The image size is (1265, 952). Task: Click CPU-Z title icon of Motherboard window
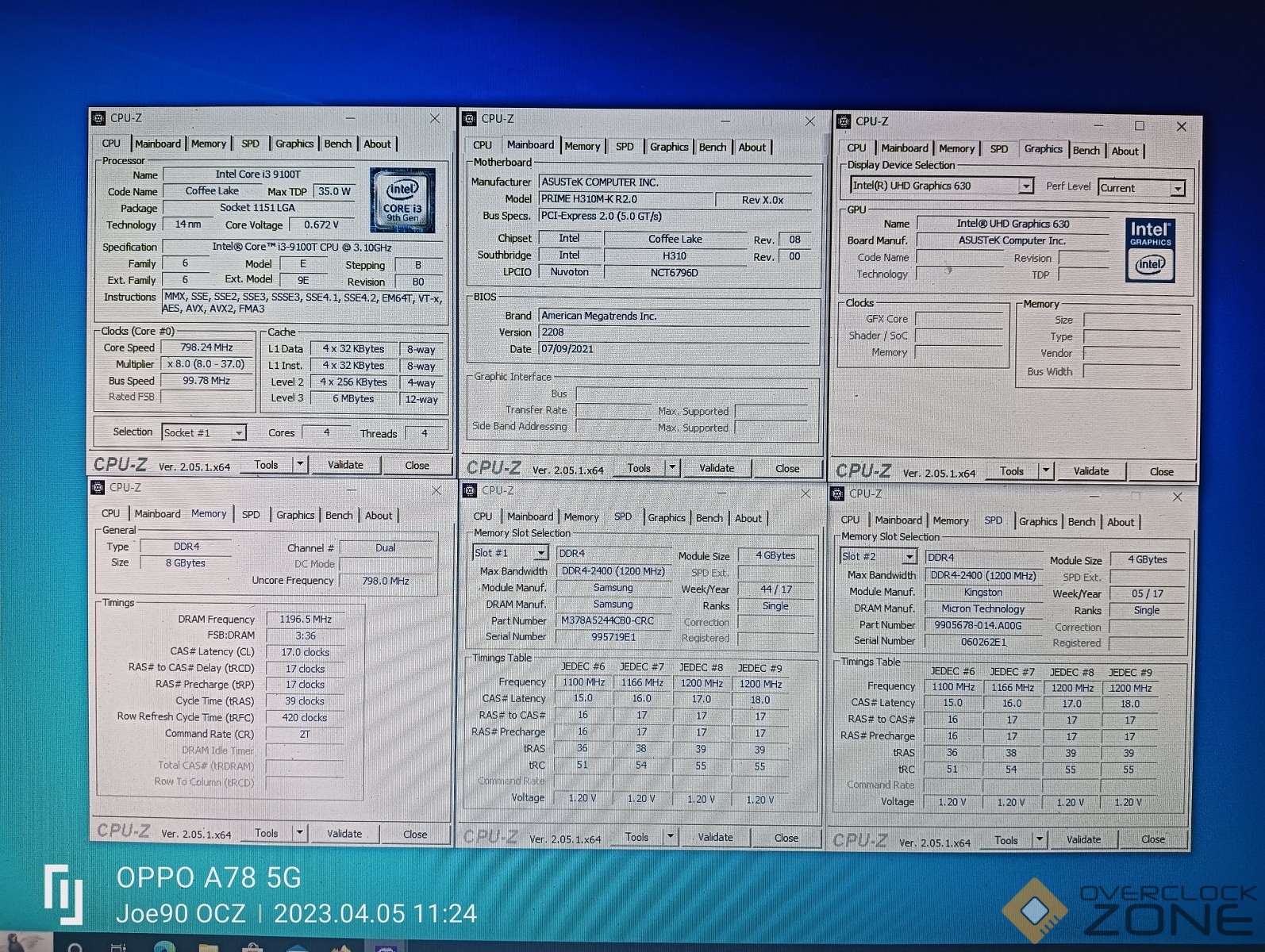(x=469, y=119)
